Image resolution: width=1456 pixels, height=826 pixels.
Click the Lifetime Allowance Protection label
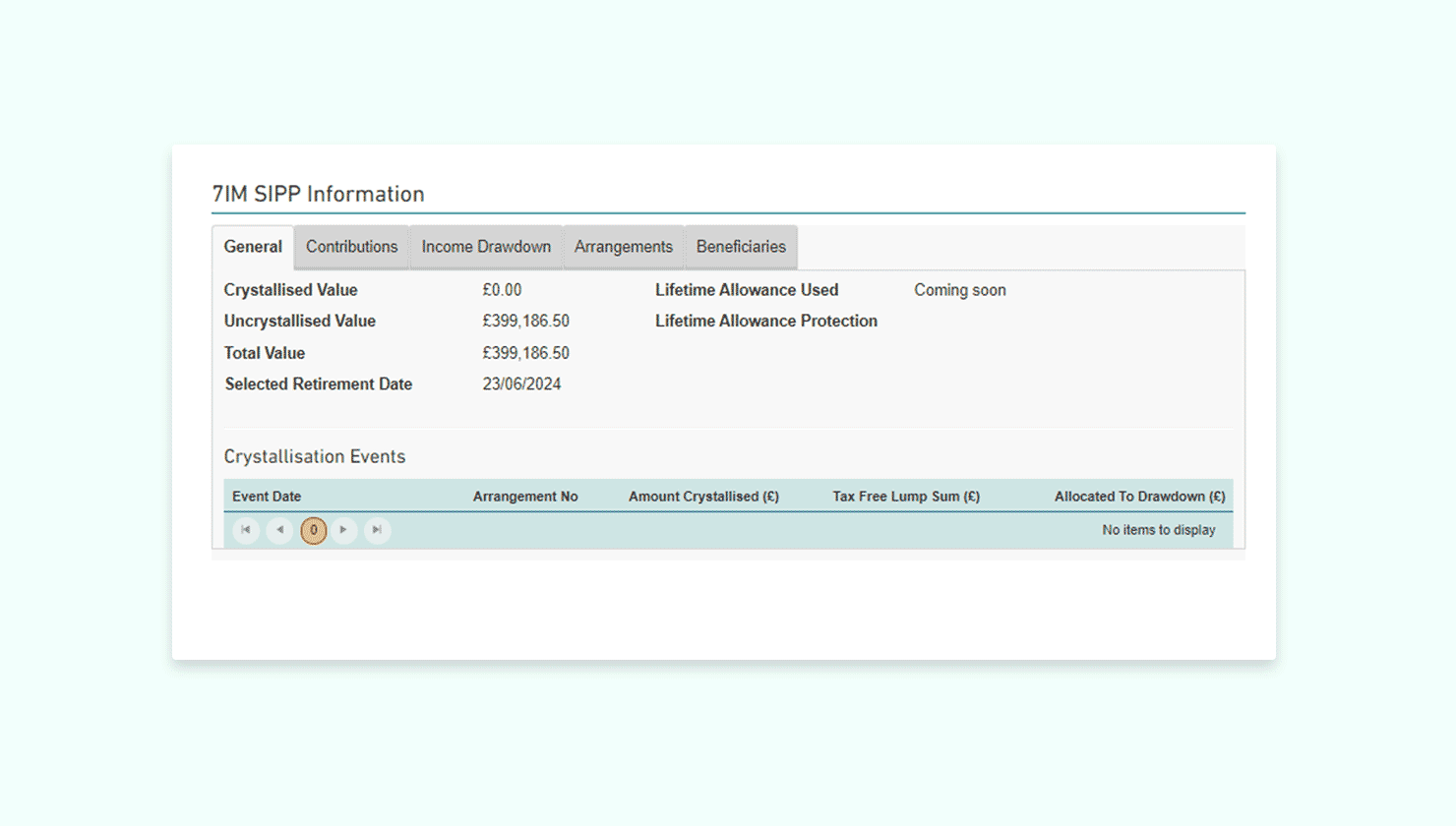pyautogui.click(x=766, y=322)
